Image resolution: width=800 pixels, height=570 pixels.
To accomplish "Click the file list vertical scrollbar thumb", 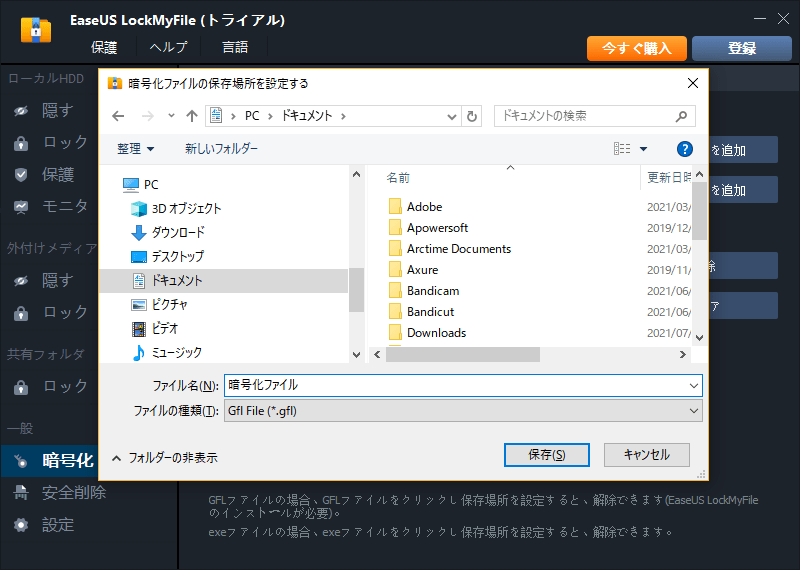I will 699,210.
